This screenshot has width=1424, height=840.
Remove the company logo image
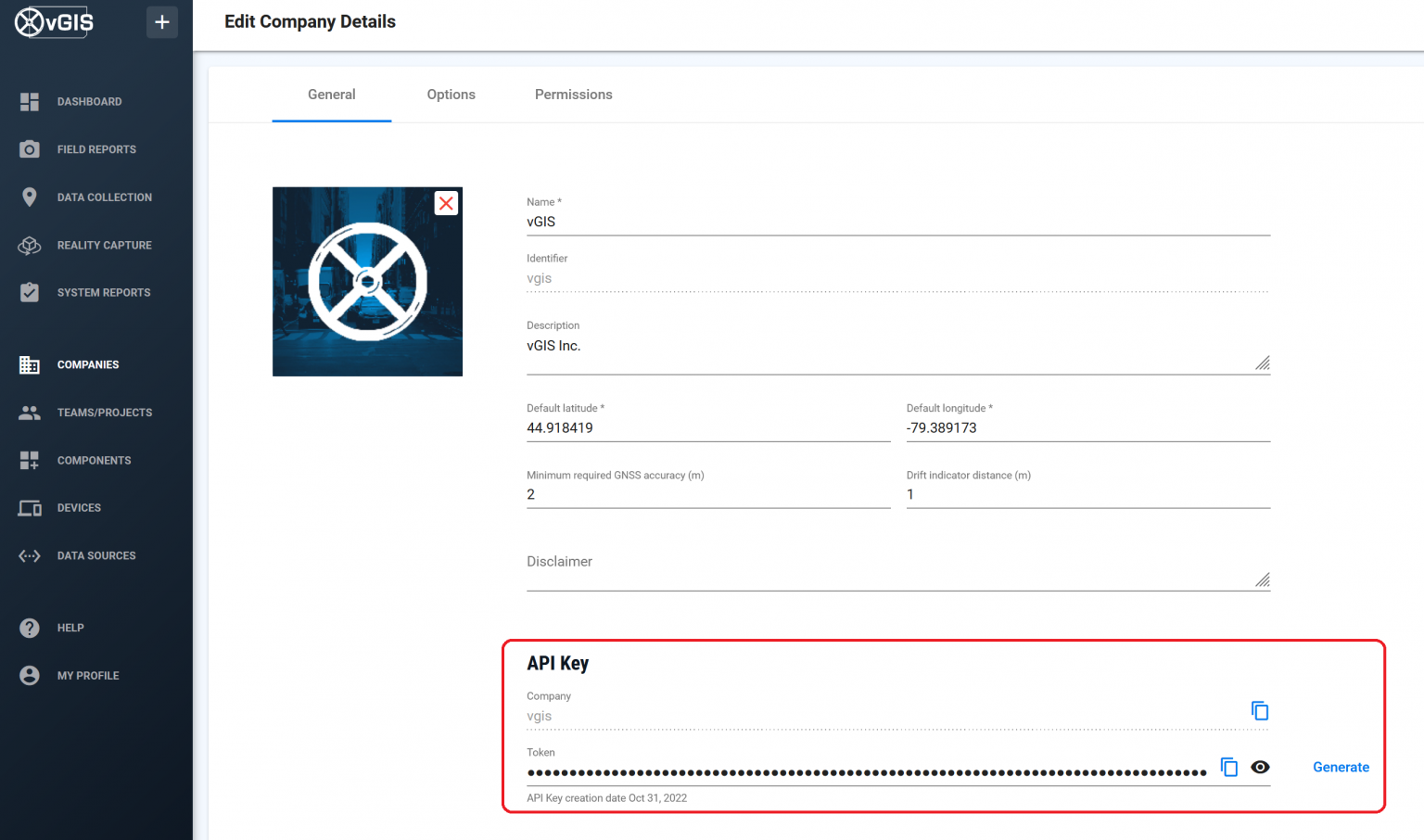coord(445,203)
